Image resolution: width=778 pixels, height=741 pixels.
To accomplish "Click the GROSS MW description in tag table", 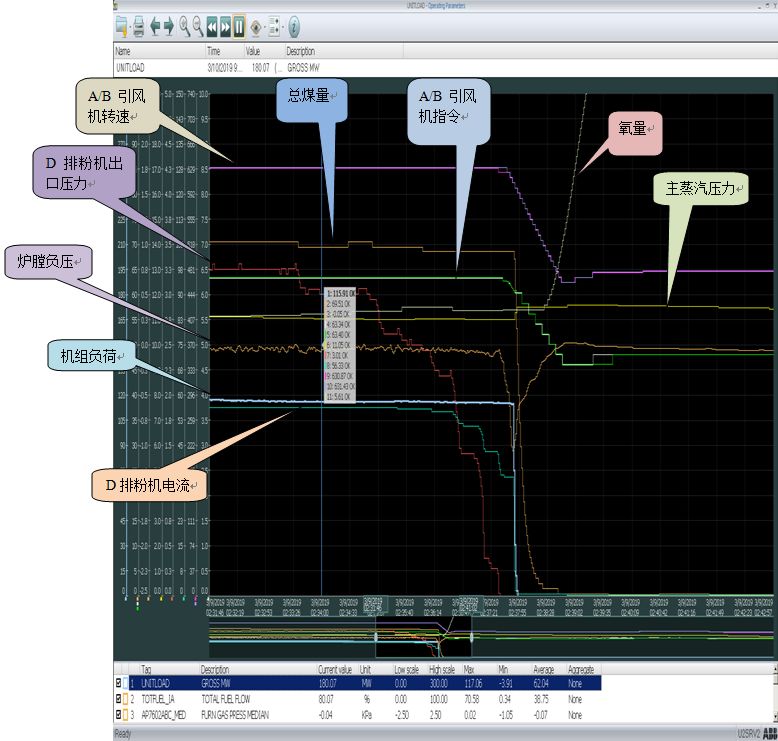I will tap(216, 683).
